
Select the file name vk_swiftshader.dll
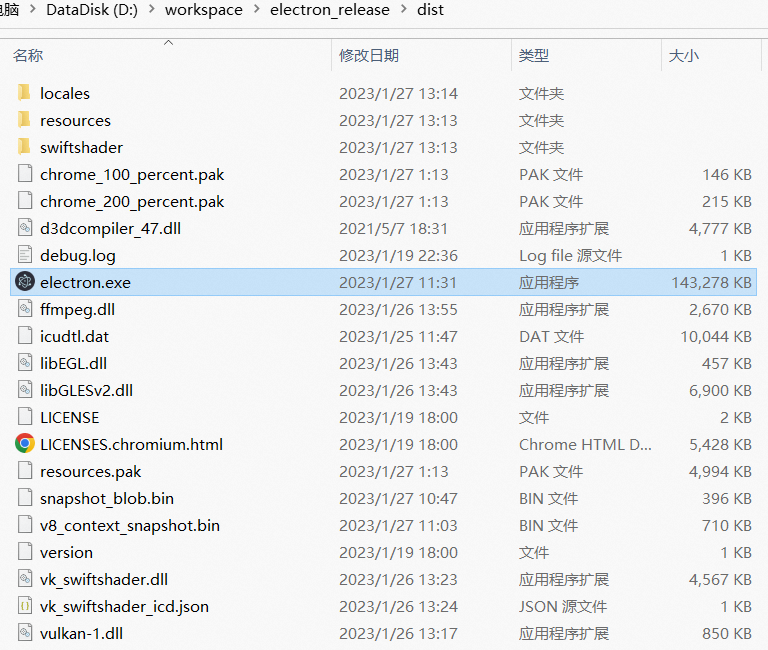[x=104, y=579]
